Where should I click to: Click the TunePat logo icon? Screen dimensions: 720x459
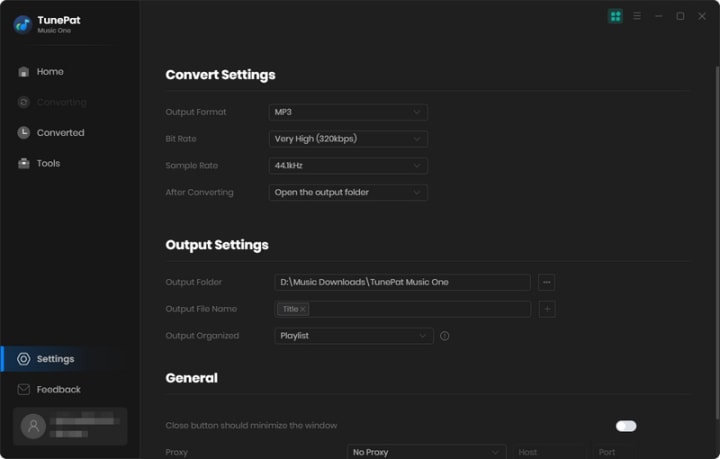[x=22, y=25]
